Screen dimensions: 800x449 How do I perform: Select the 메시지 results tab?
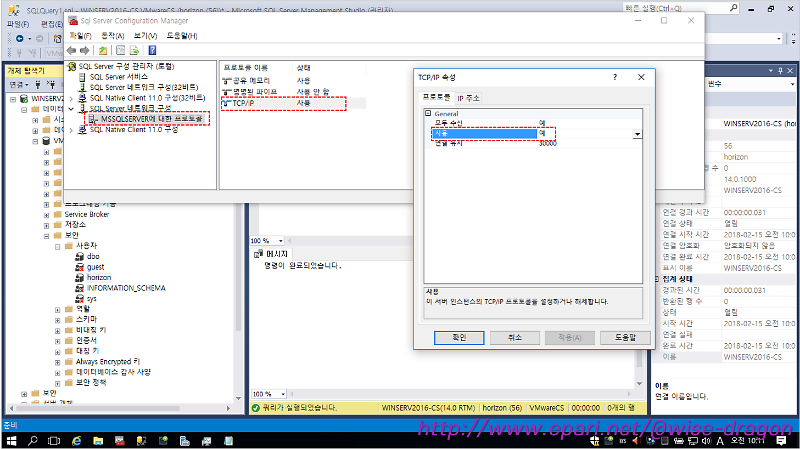coord(272,254)
